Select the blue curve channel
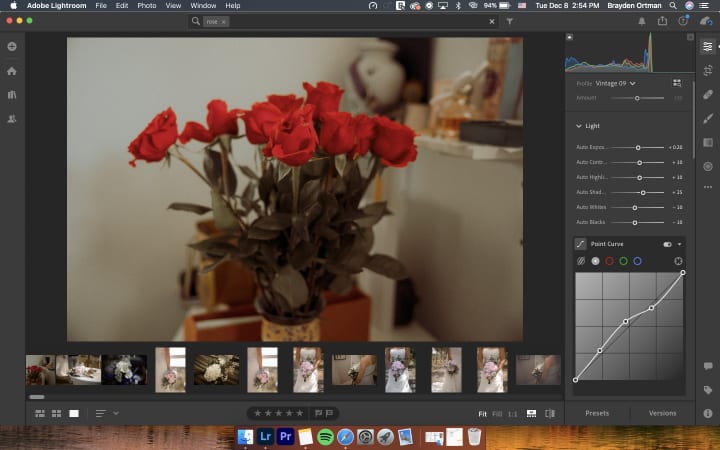The image size is (720, 450). (x=637, y=261)
